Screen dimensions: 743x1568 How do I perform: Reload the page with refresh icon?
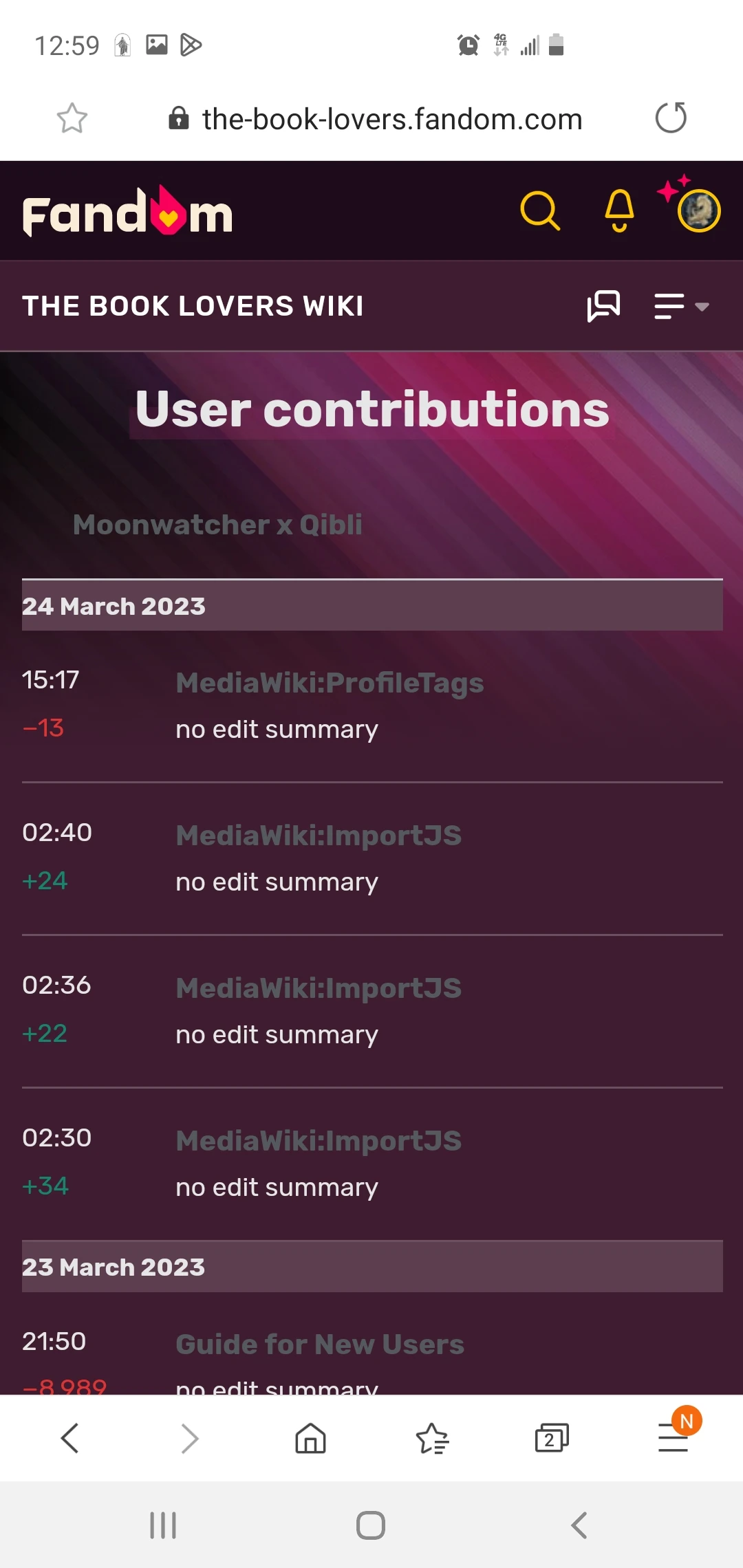click(671, 118)
